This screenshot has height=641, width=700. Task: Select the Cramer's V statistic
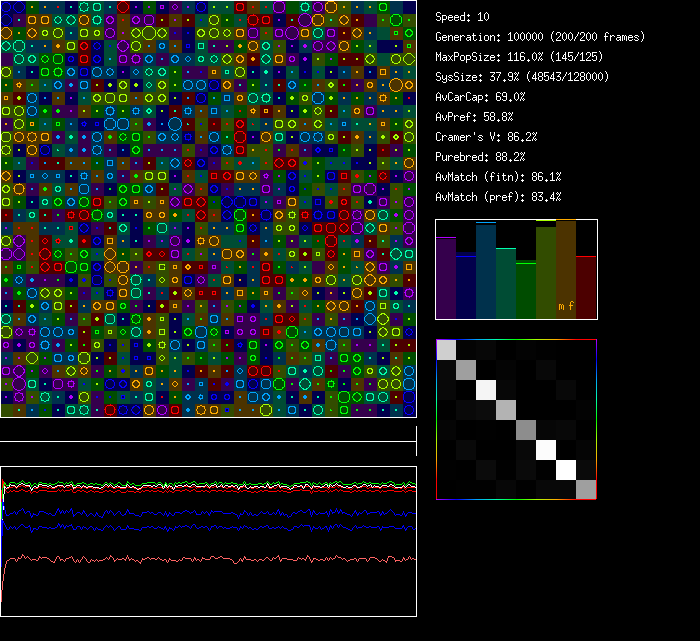(486, 137)
